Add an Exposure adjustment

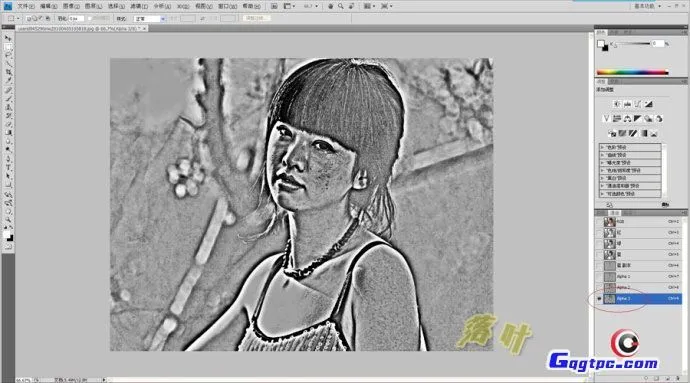click(649, 104)
